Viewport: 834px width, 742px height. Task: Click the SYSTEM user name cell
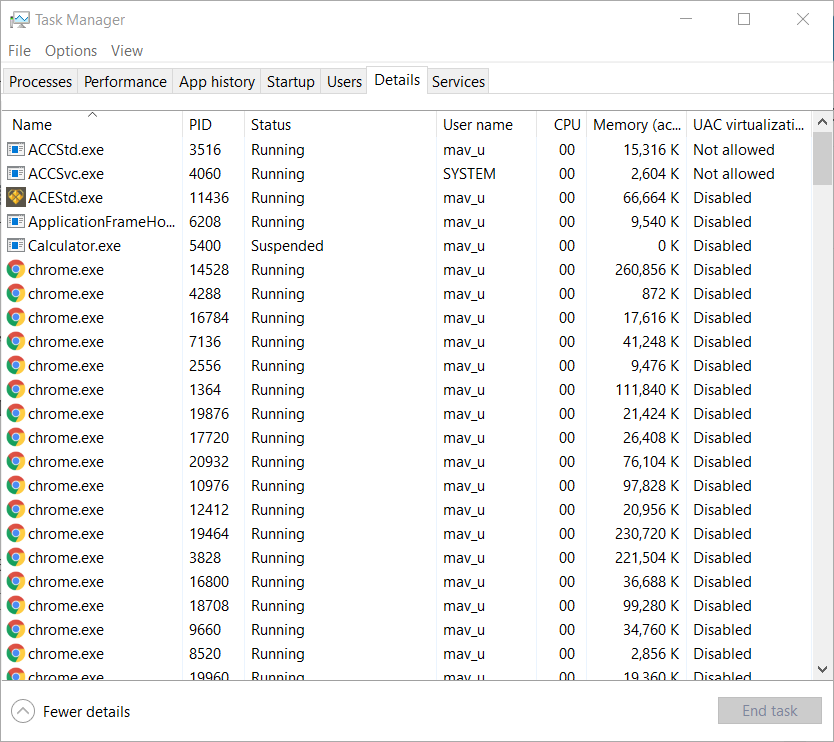click(x=469, y=174)
